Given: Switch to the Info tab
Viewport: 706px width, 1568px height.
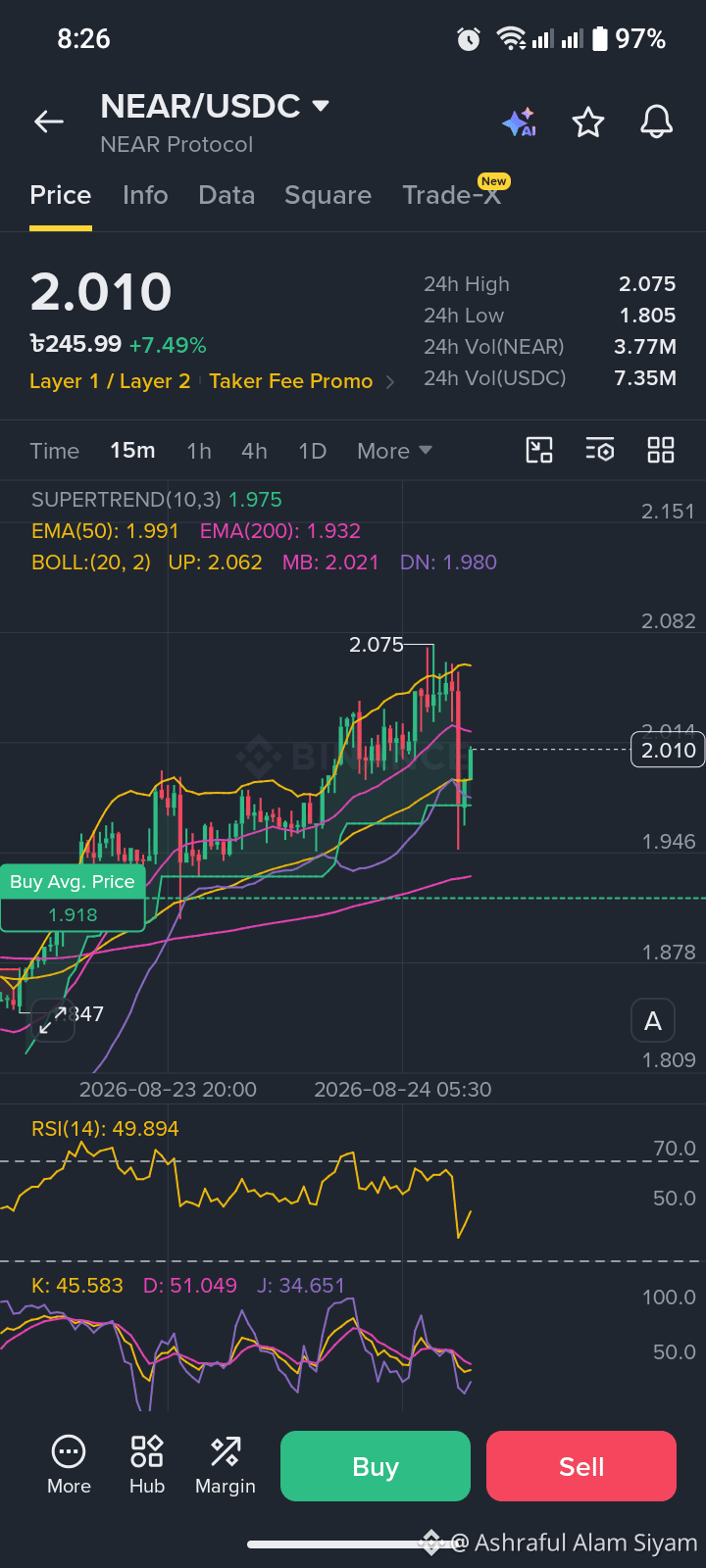Looking at the screenshot, I should click(145, 195).
